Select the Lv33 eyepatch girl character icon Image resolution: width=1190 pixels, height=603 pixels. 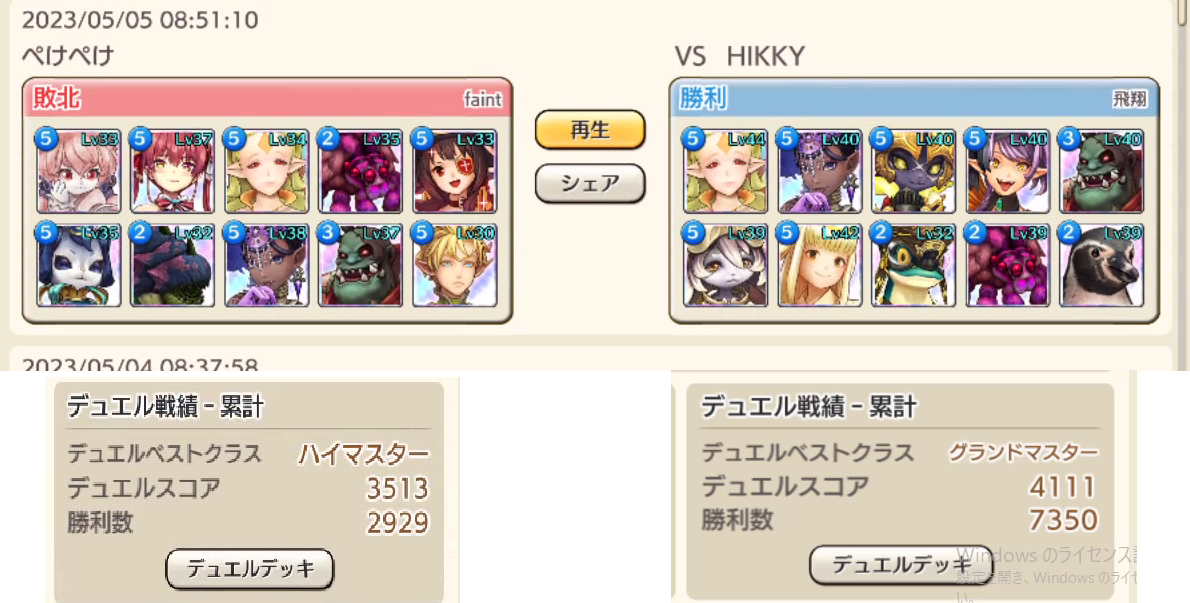[x=455, y=171]
